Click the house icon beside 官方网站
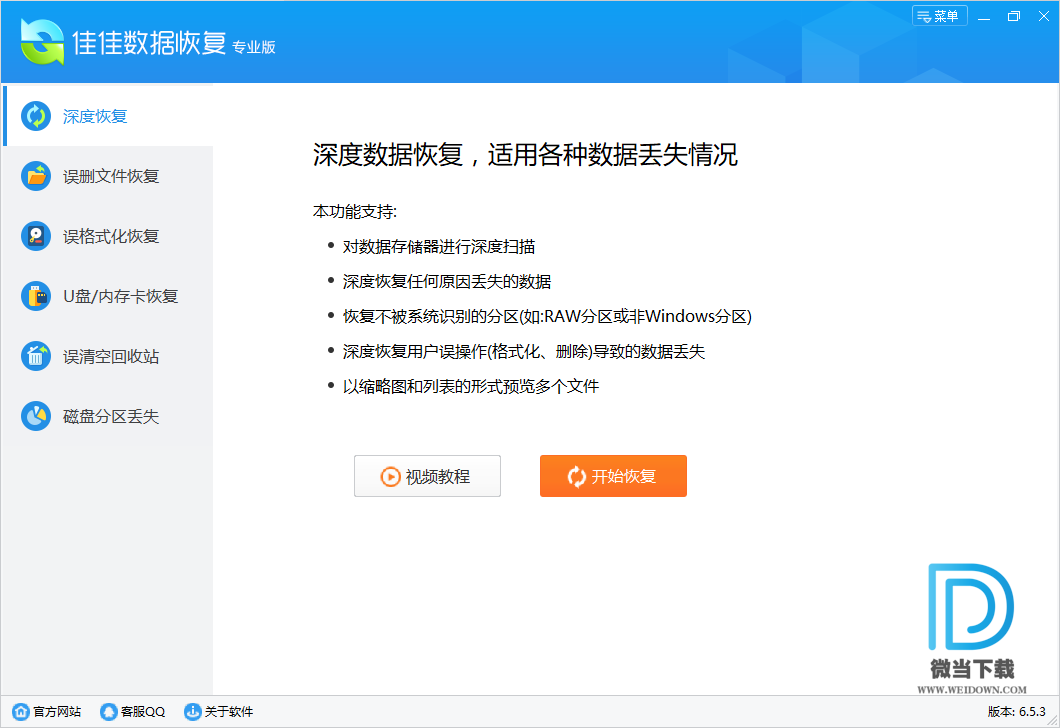Screen dimensions: 1060x728 pos(21,711)
